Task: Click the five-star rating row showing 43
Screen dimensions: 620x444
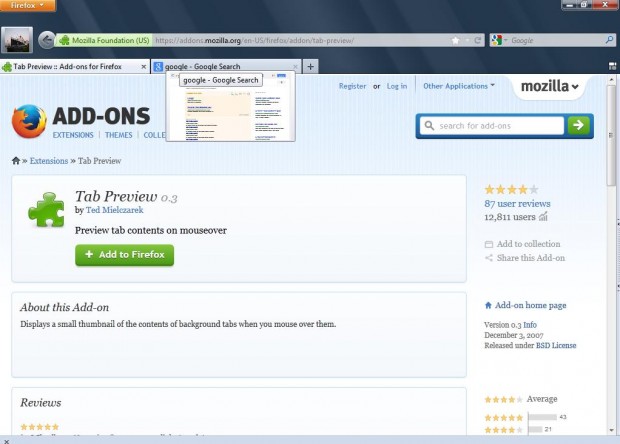Action: pyautogui.click(x=525, y=418)
